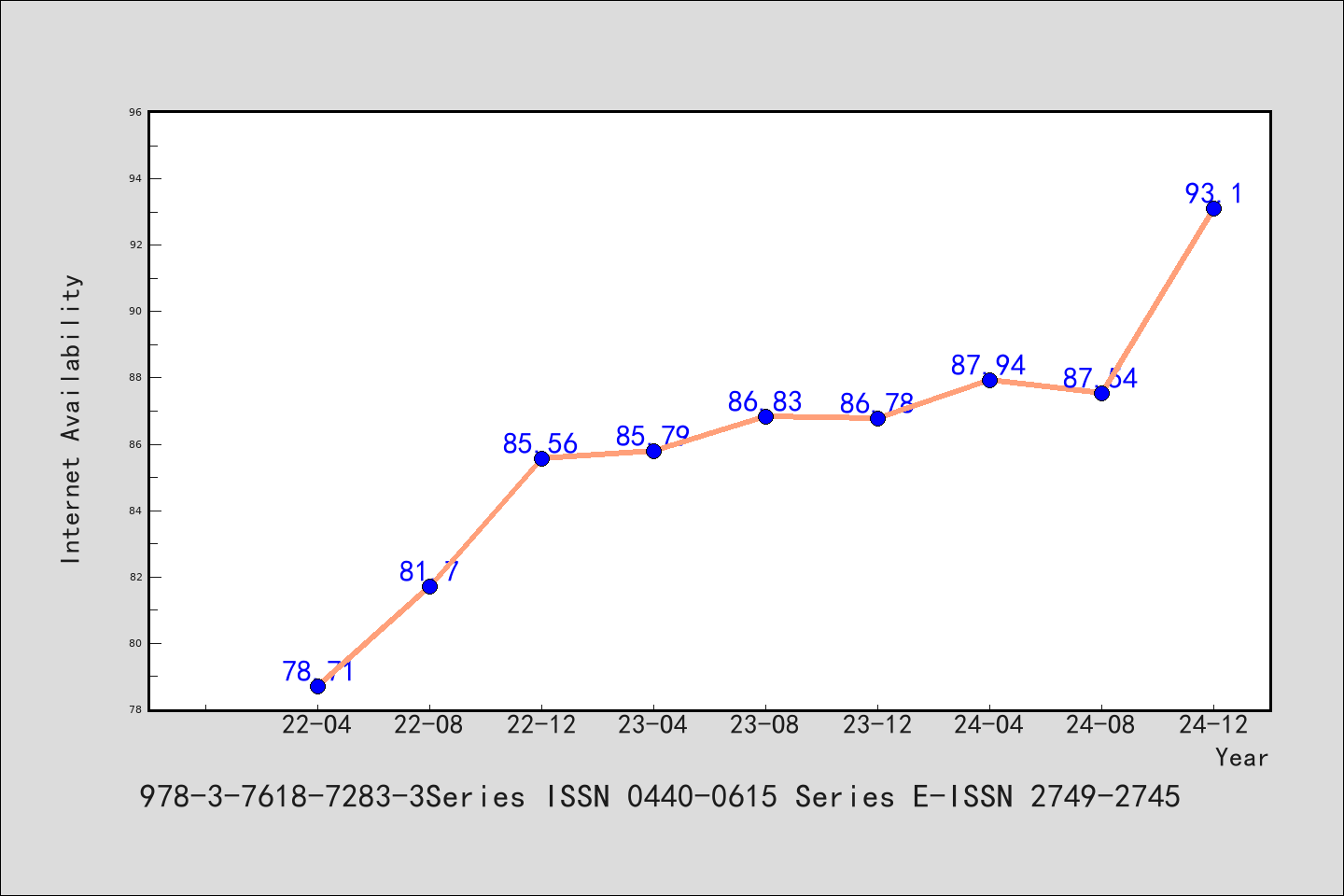Select the 93.1 data marker at 24-12

coord(1213,208)
